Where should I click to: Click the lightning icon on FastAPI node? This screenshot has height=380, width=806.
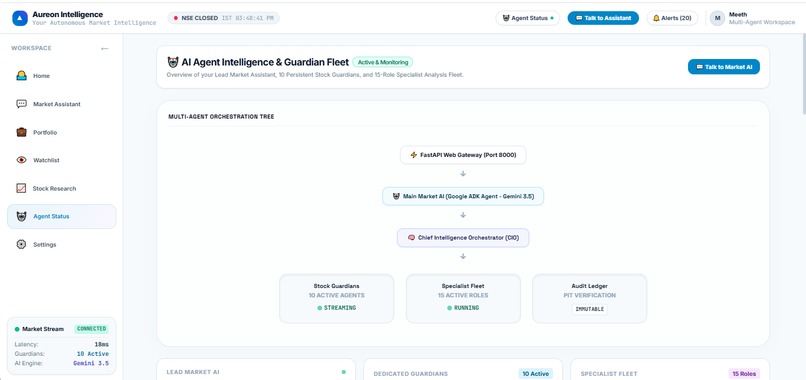414,155
